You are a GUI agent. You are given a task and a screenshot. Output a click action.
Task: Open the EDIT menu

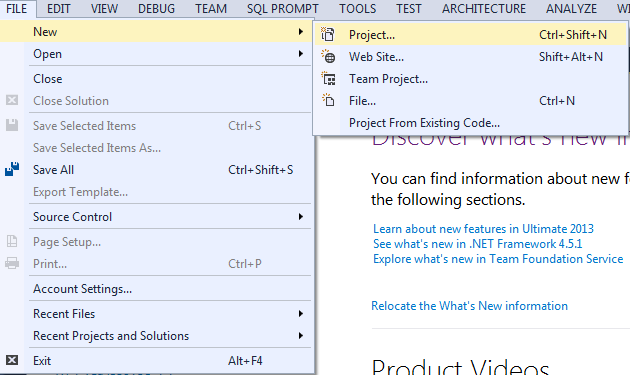[59, 8]
